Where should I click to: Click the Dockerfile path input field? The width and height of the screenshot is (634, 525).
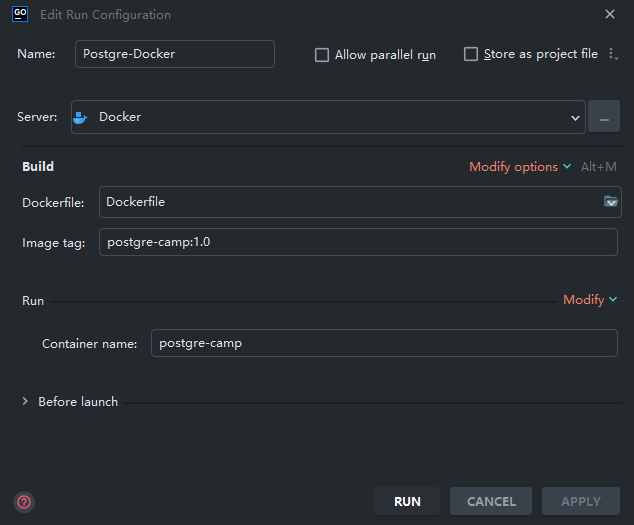point(360,202)
